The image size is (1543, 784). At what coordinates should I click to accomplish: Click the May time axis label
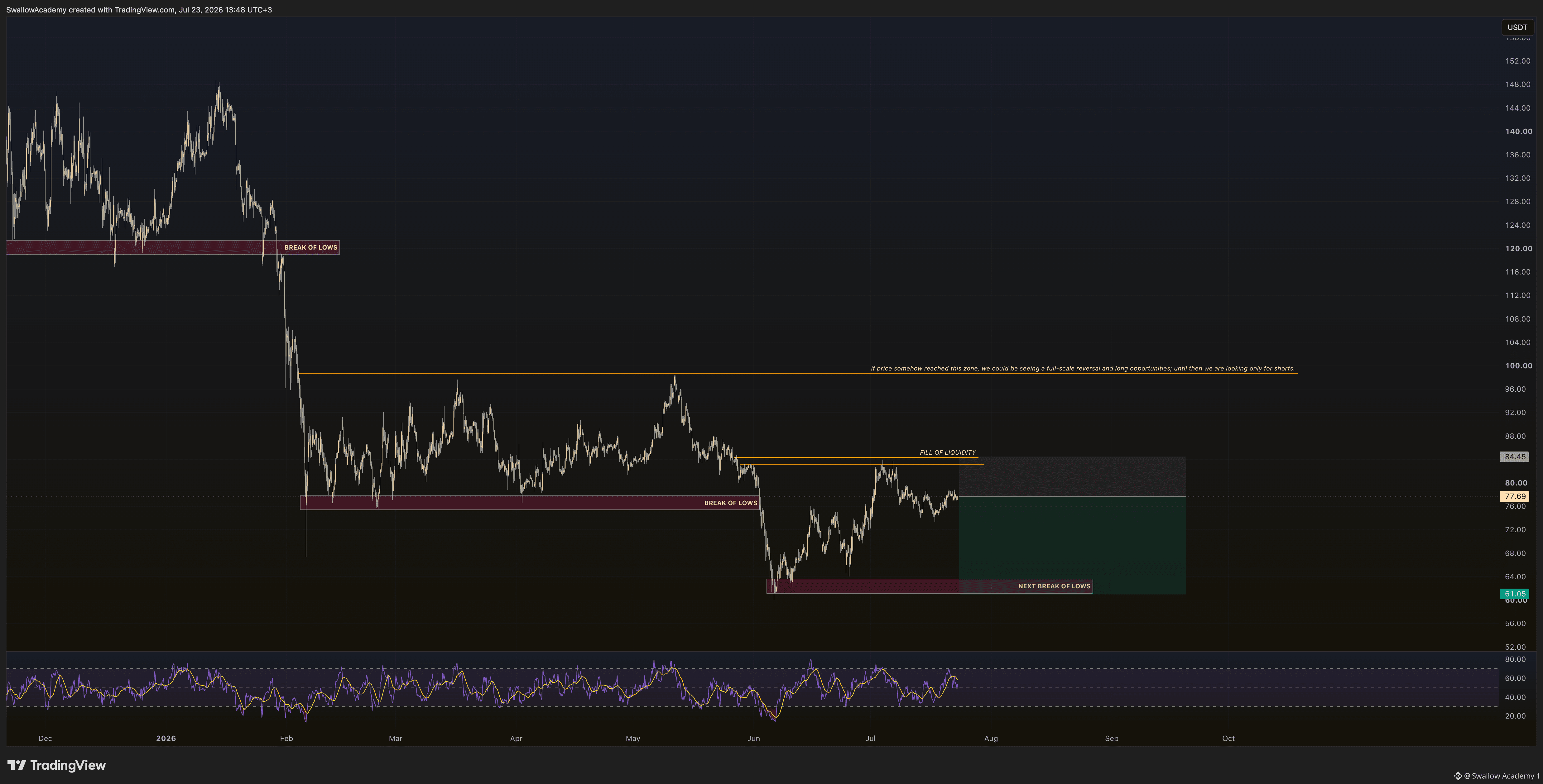(x=633, y=739)
